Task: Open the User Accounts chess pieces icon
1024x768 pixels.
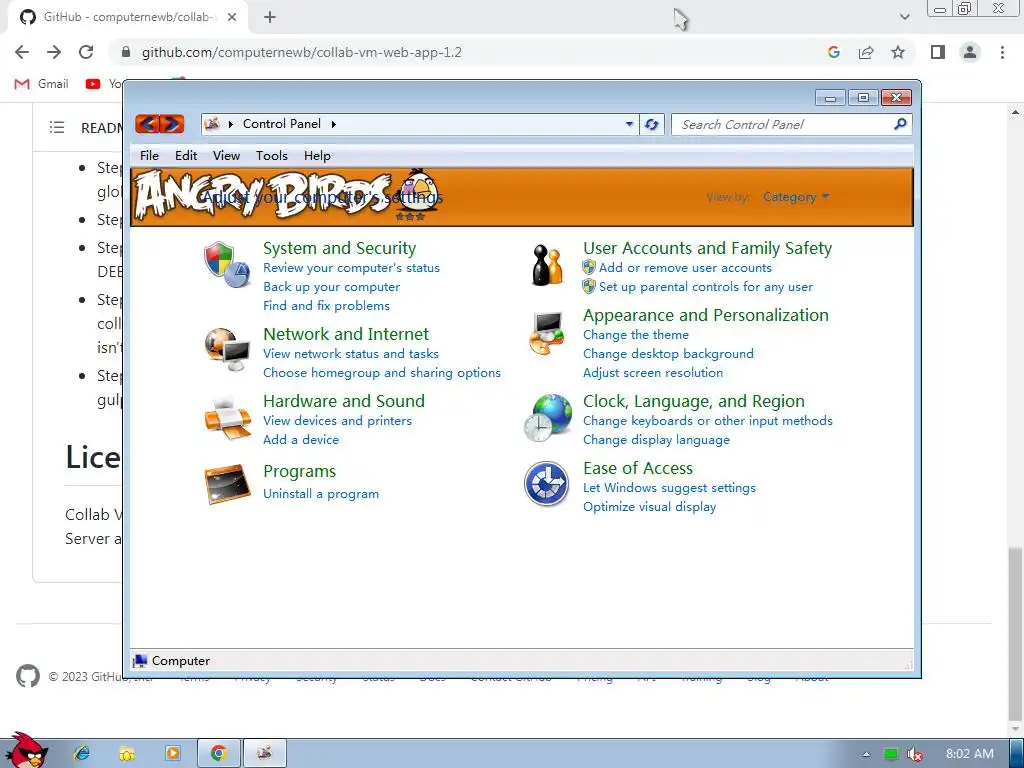Action: (547, 264)
